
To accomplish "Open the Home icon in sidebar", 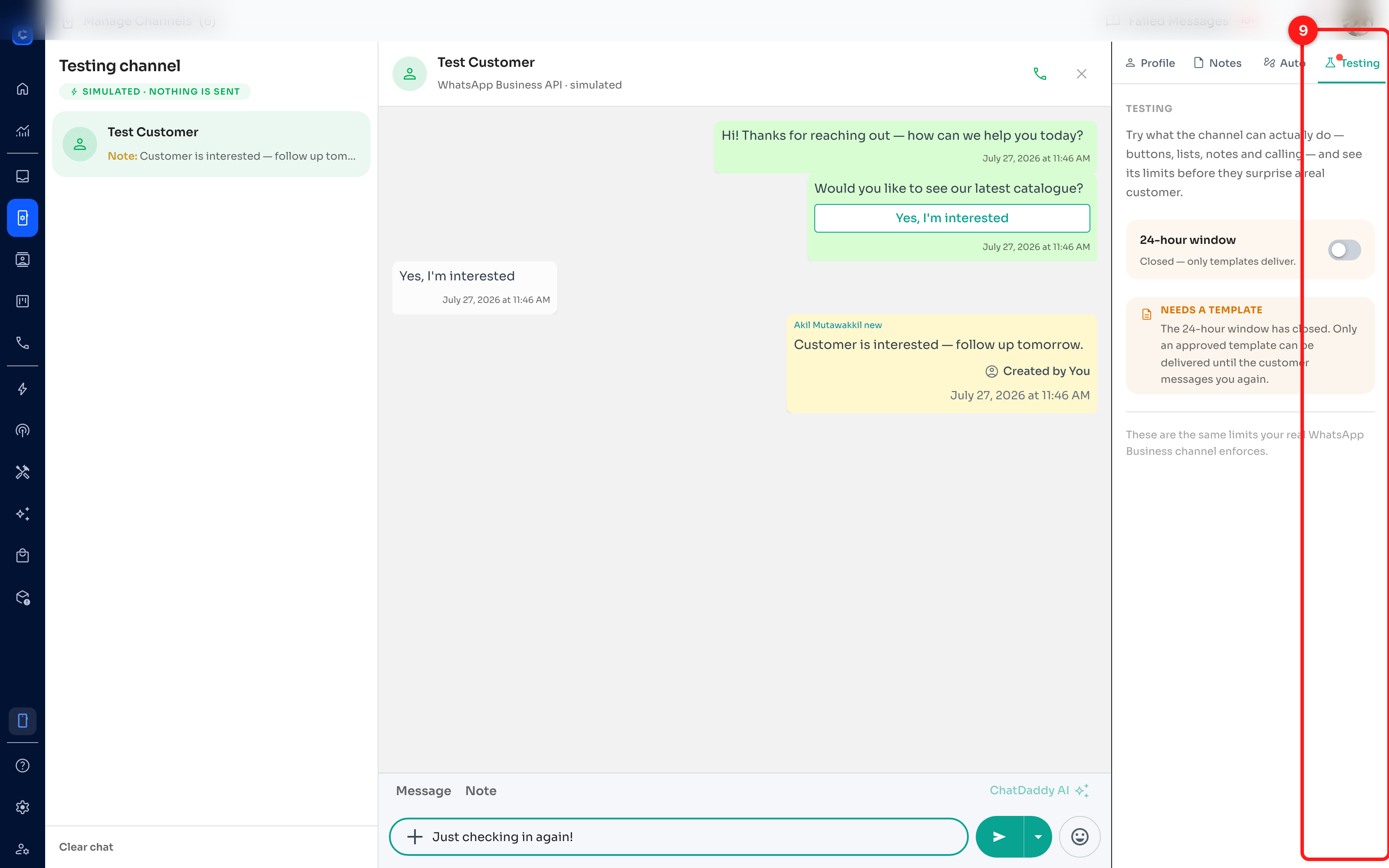I will [x=23, y=89].
